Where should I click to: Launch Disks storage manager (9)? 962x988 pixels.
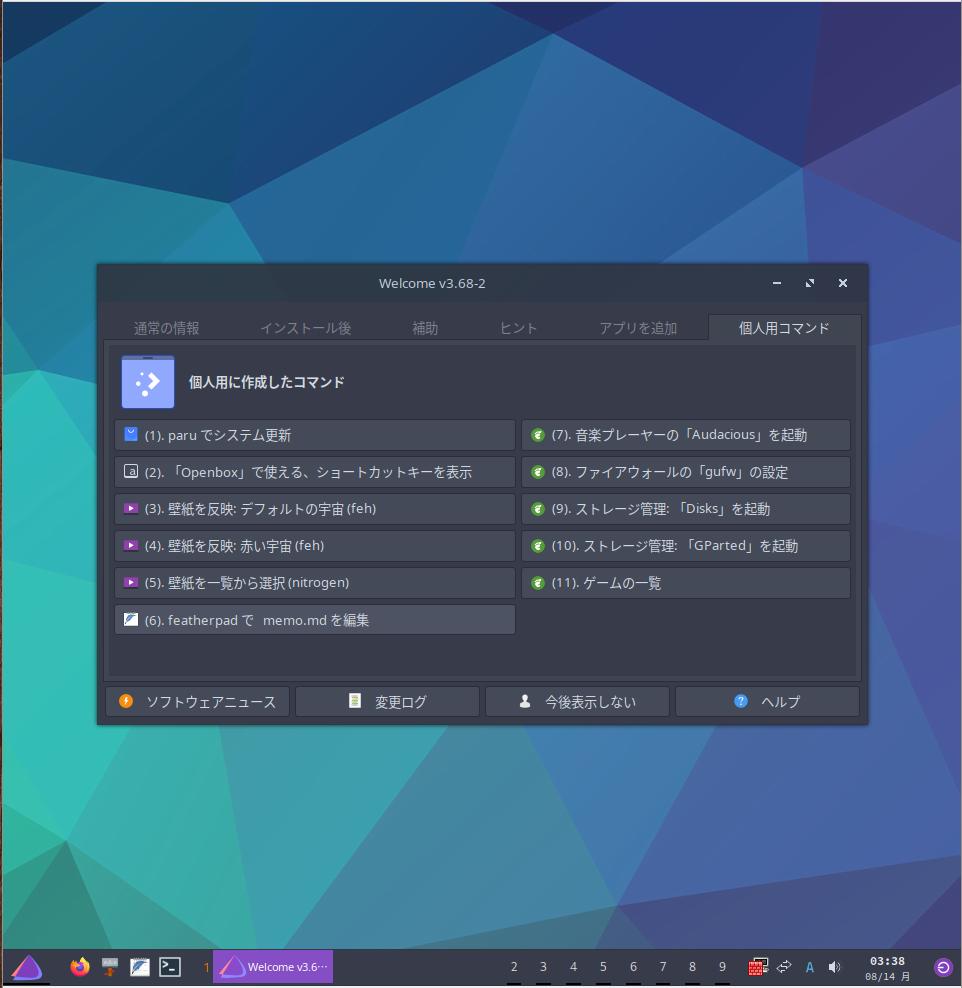pos(686,508)
